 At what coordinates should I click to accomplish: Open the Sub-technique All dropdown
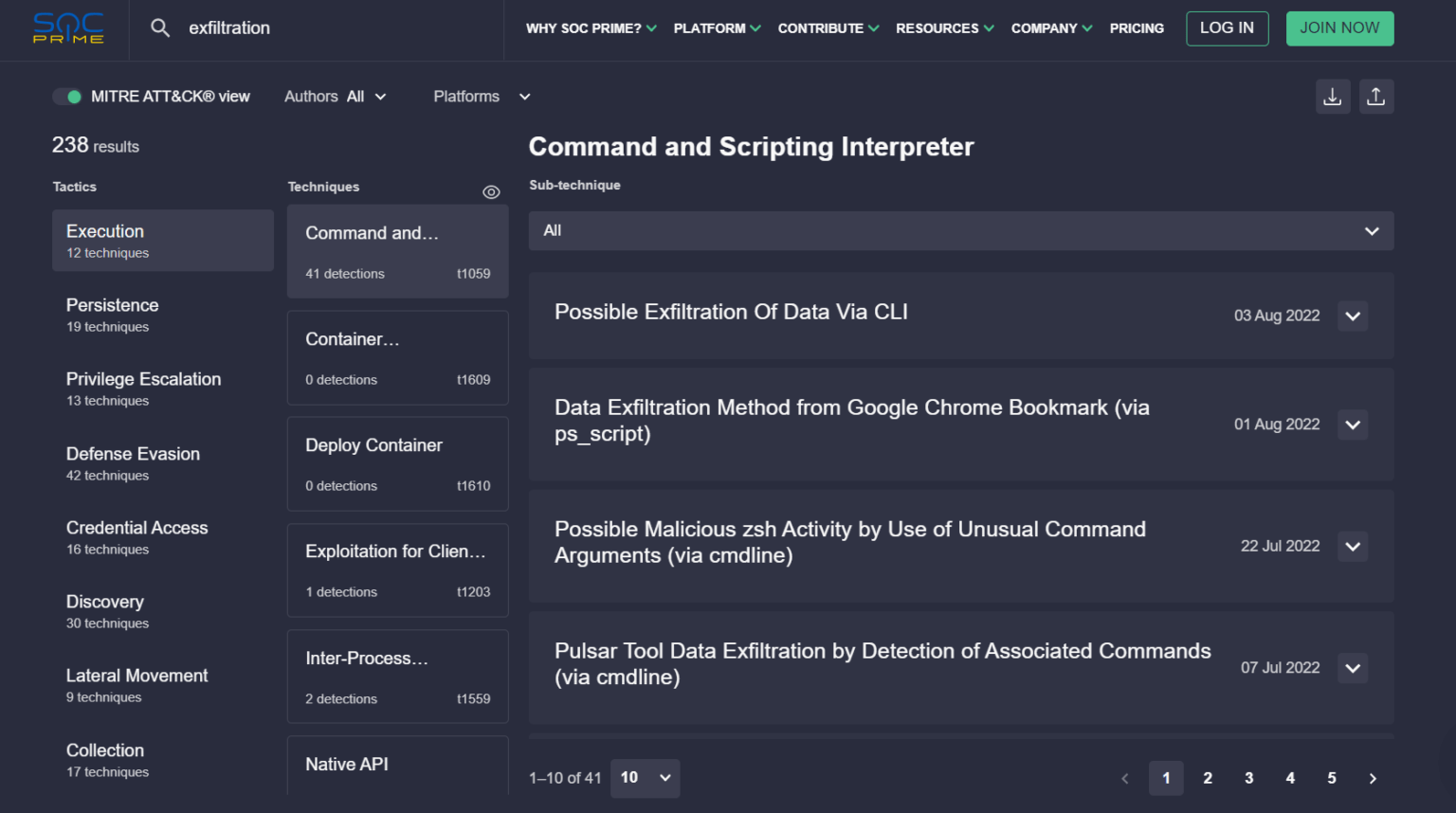[x=960, y=231]
